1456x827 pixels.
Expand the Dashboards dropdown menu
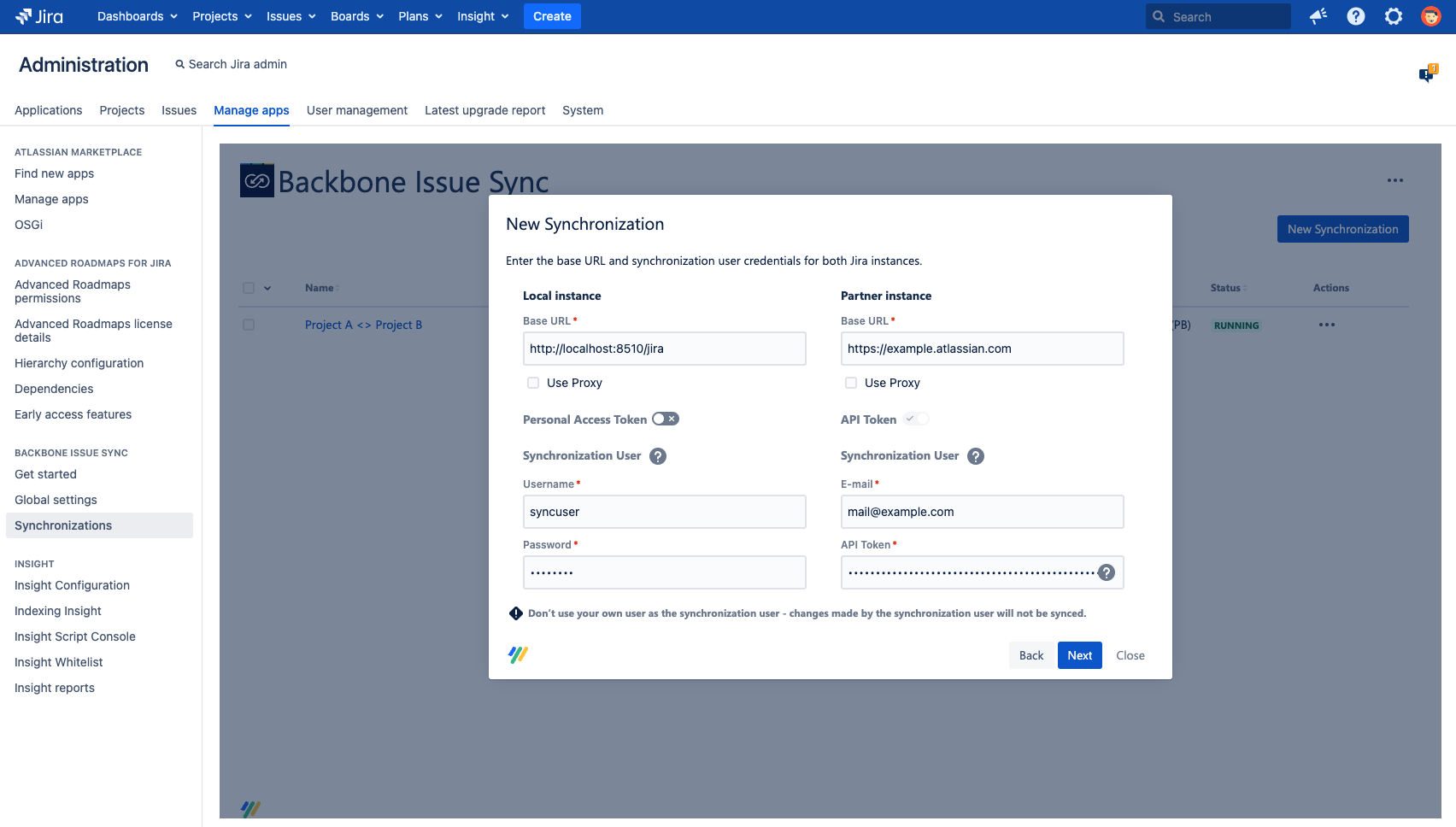(137, 16)
